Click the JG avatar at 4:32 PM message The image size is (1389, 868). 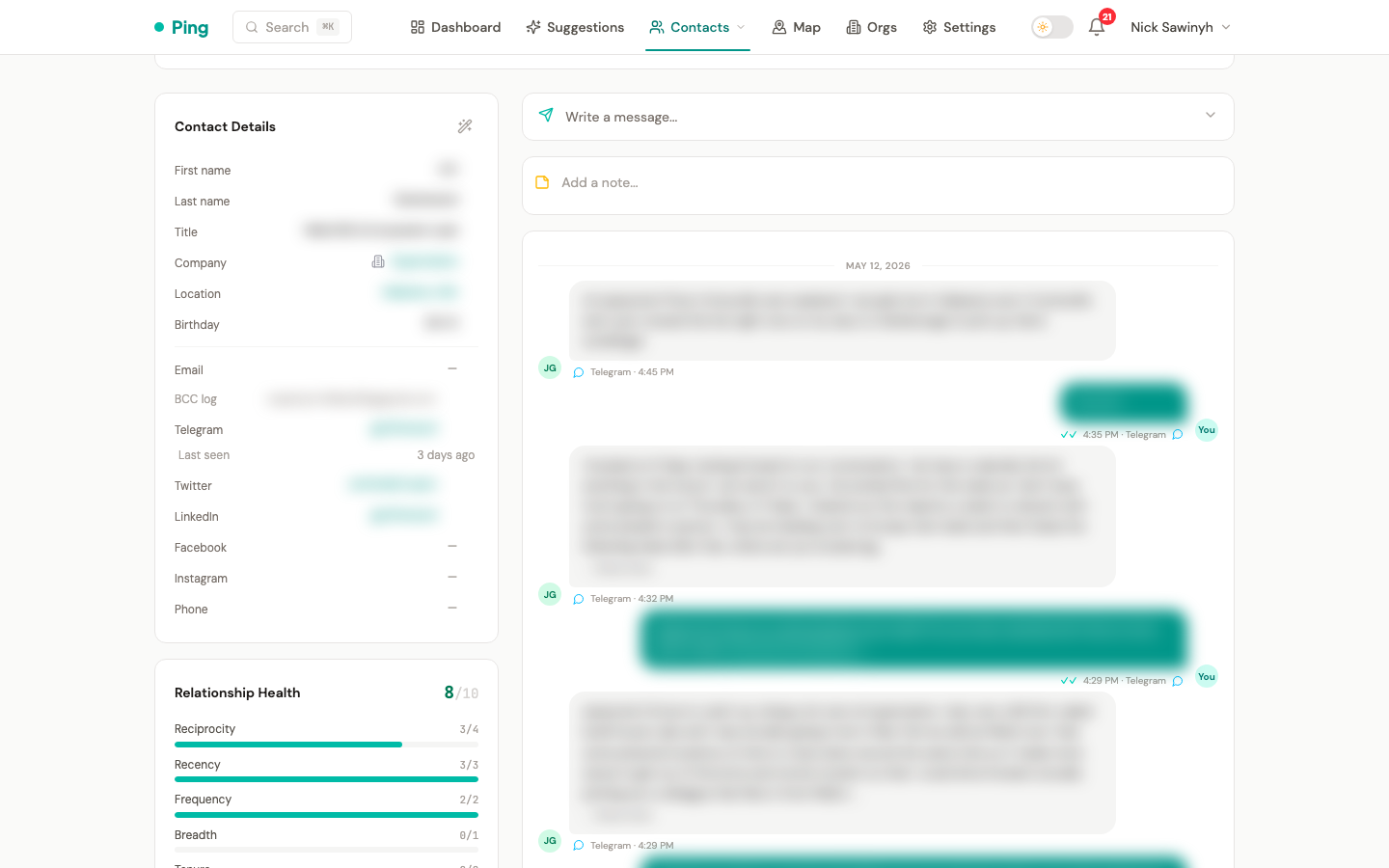coord(550,594)
